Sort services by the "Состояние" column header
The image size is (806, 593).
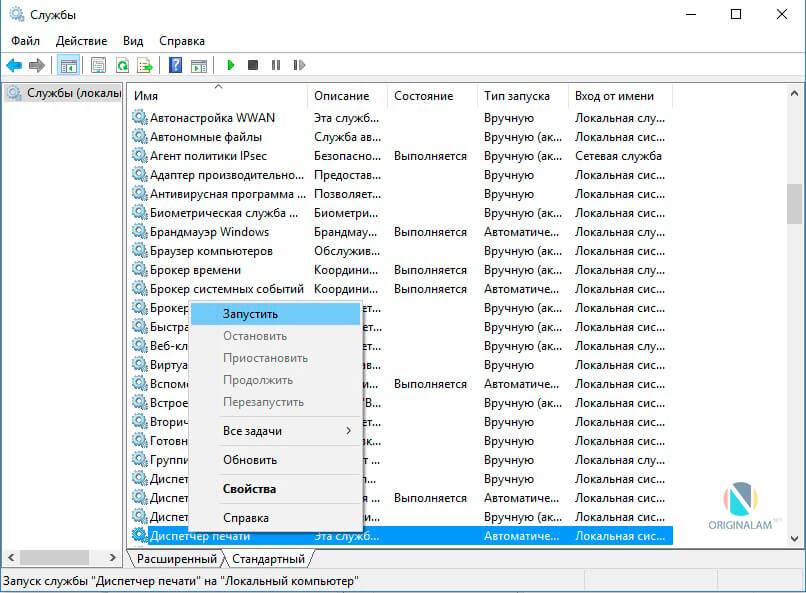[423, 96]
